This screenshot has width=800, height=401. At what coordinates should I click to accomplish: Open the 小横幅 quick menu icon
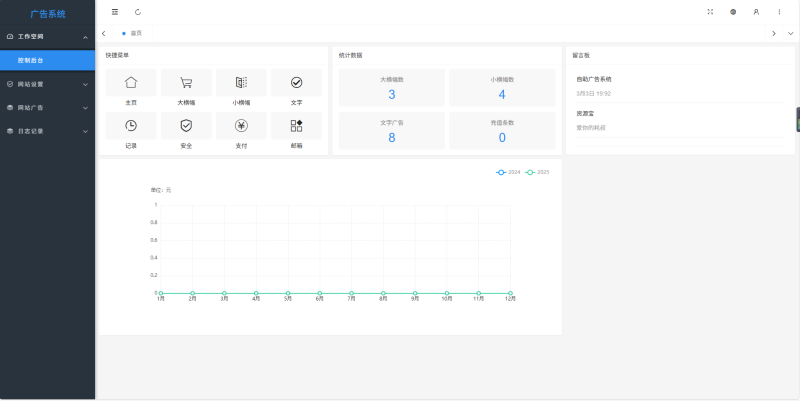tap(241, 83)
